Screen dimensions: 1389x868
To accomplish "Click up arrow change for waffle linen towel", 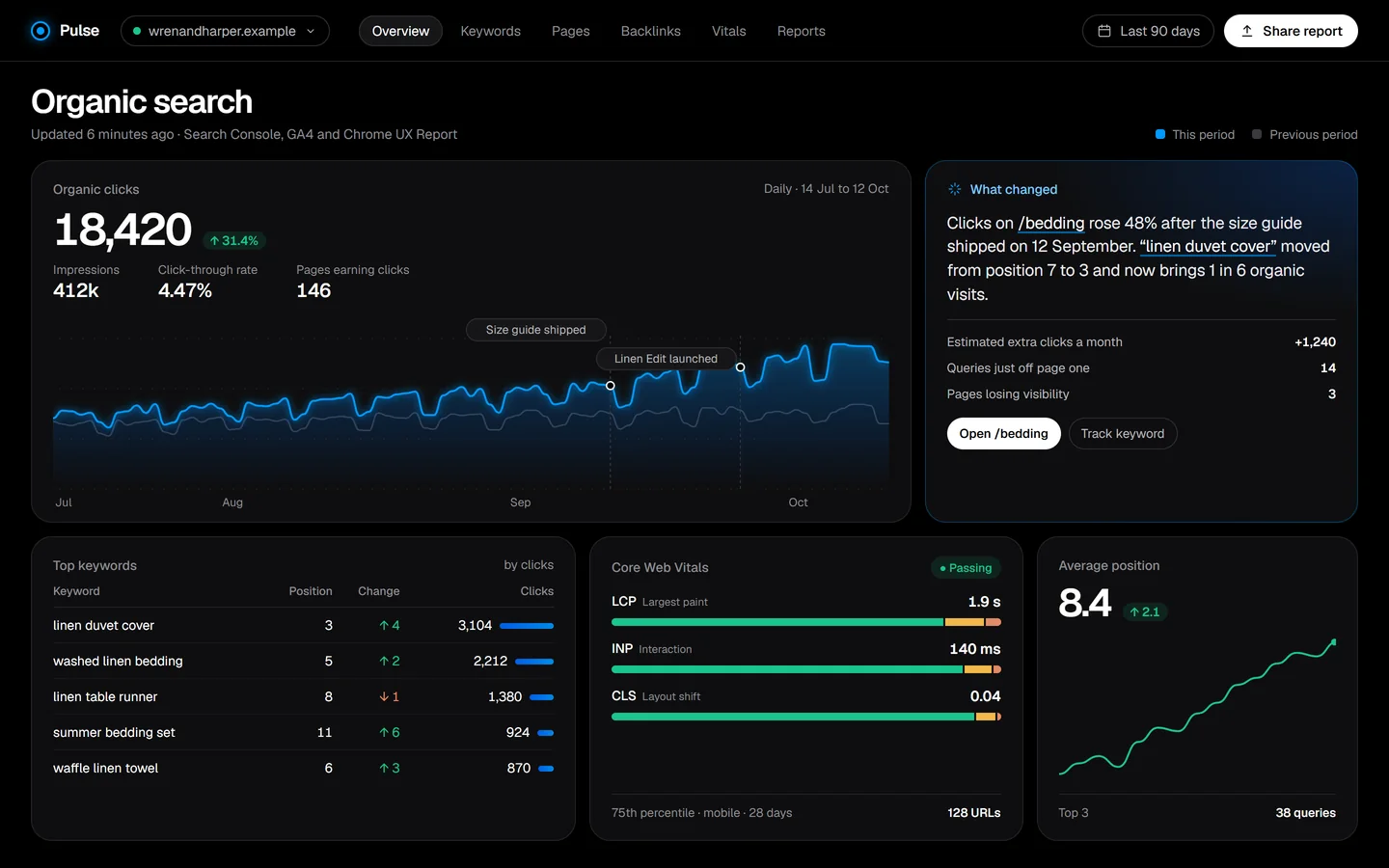I will click(x=390, y=768).
